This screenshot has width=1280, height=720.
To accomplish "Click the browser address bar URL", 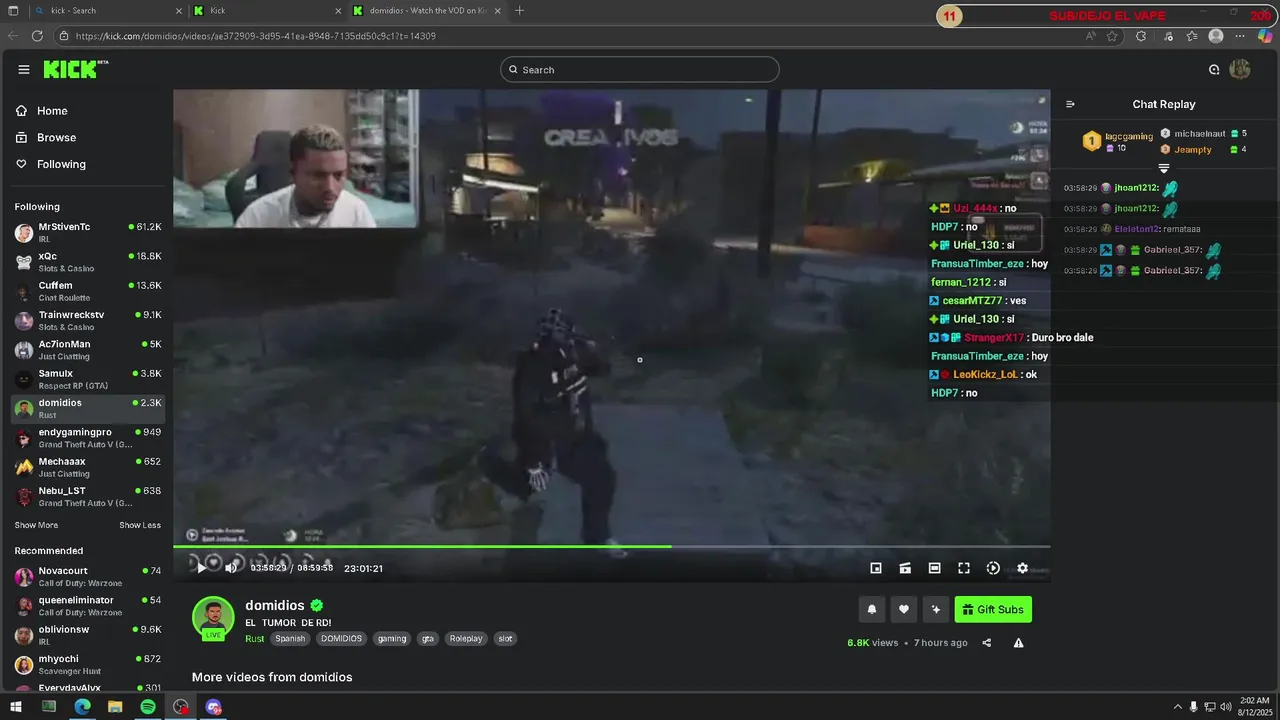I will (255, 36).
